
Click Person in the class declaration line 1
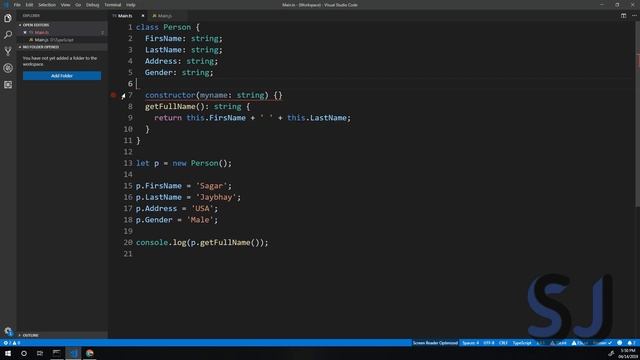177,27
